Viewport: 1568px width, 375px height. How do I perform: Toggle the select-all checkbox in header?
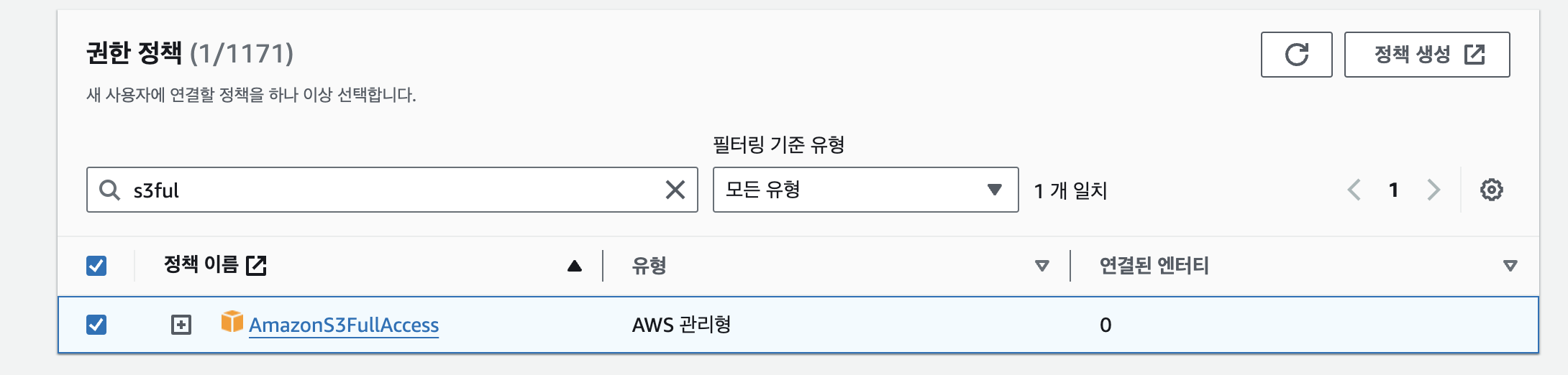click(x=96, y=266)
